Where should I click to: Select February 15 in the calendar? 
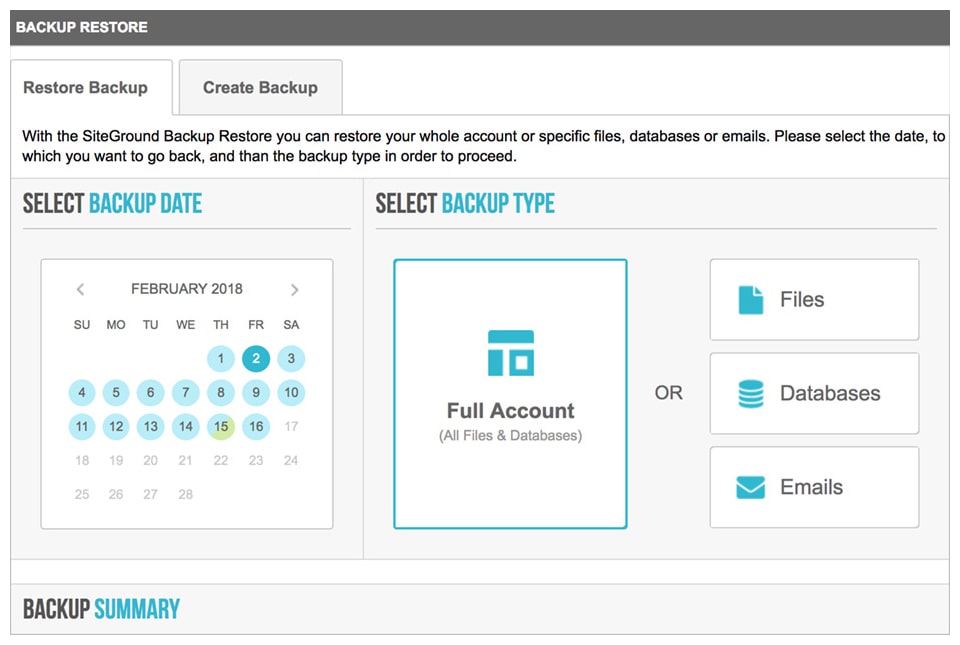pos(221,427)
